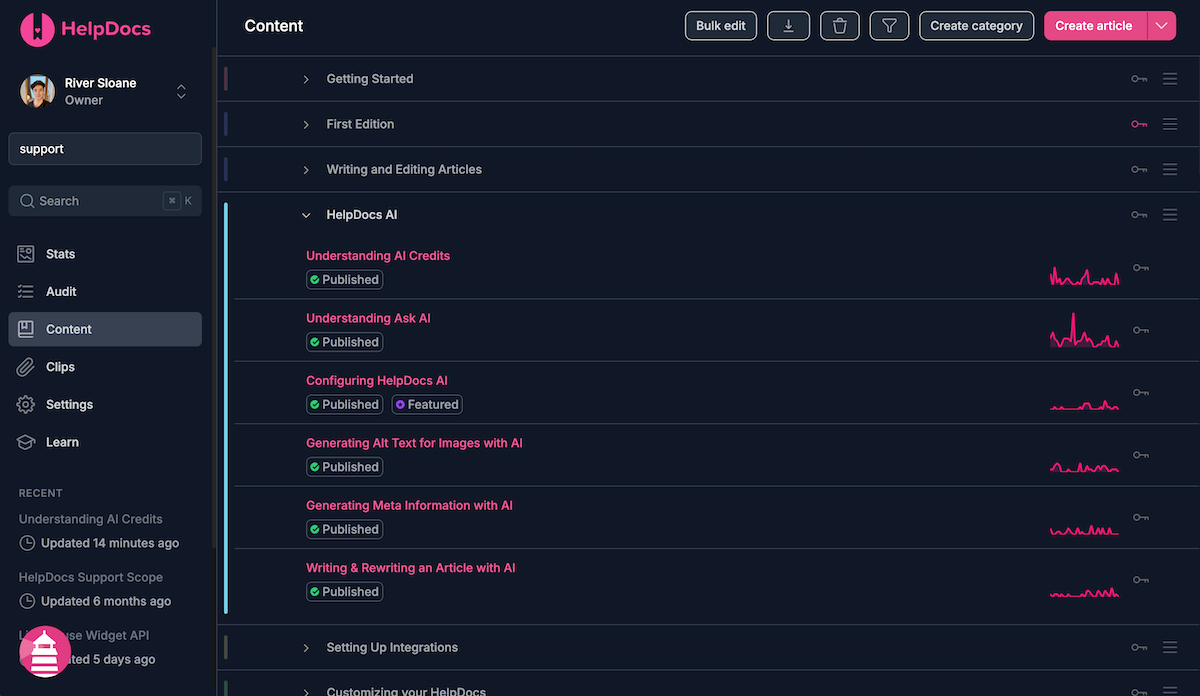Viewport: 1200px width, 696px height.
Task: Open Understanding AI Credits article link
Action: pyautogui.click(x=378, y=256)
